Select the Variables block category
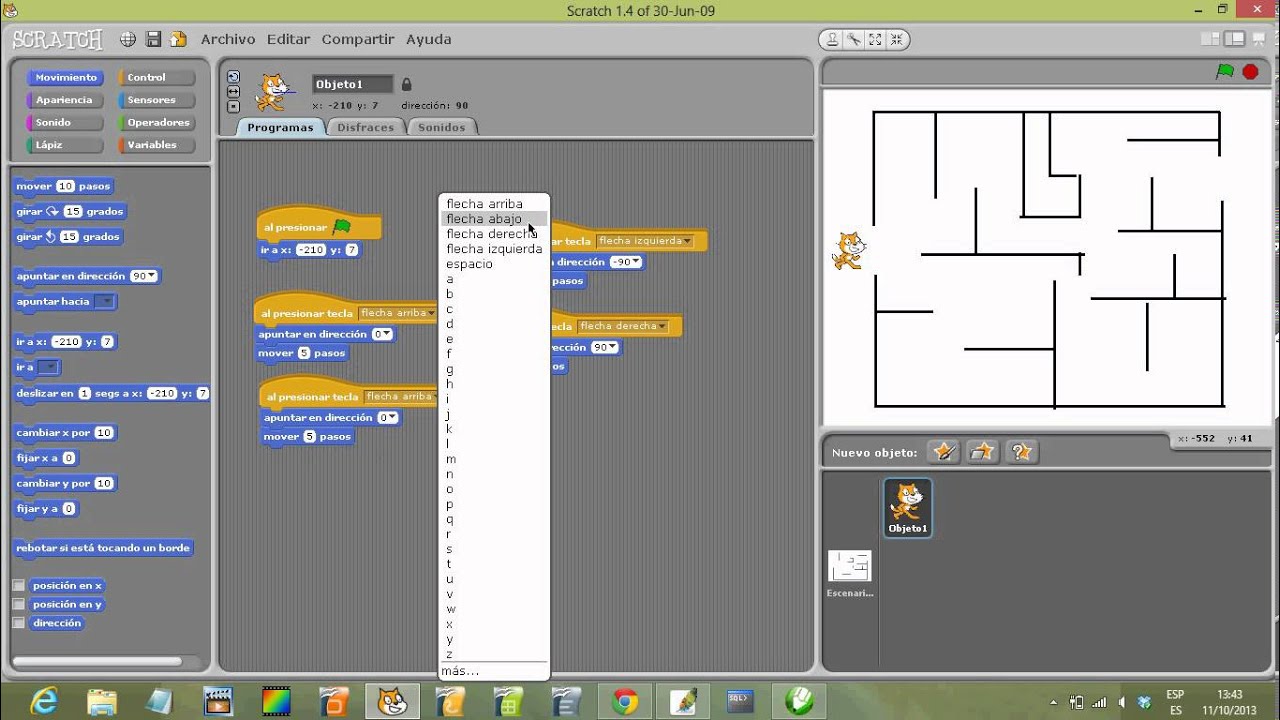Viewport: 1280px width, 720px height. pyautogui.click(x=155, y=145)
